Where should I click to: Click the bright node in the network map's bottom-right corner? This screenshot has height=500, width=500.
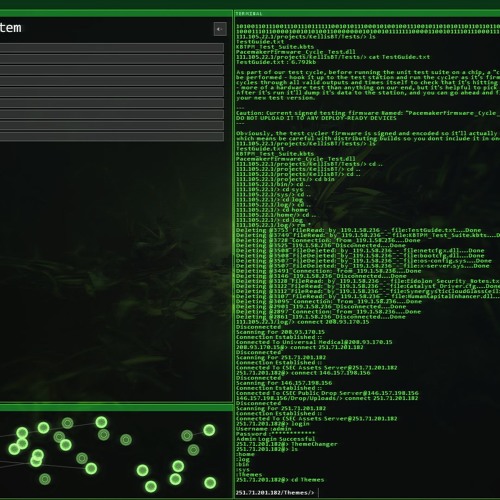pyautogui.click(x=210, y=483)
